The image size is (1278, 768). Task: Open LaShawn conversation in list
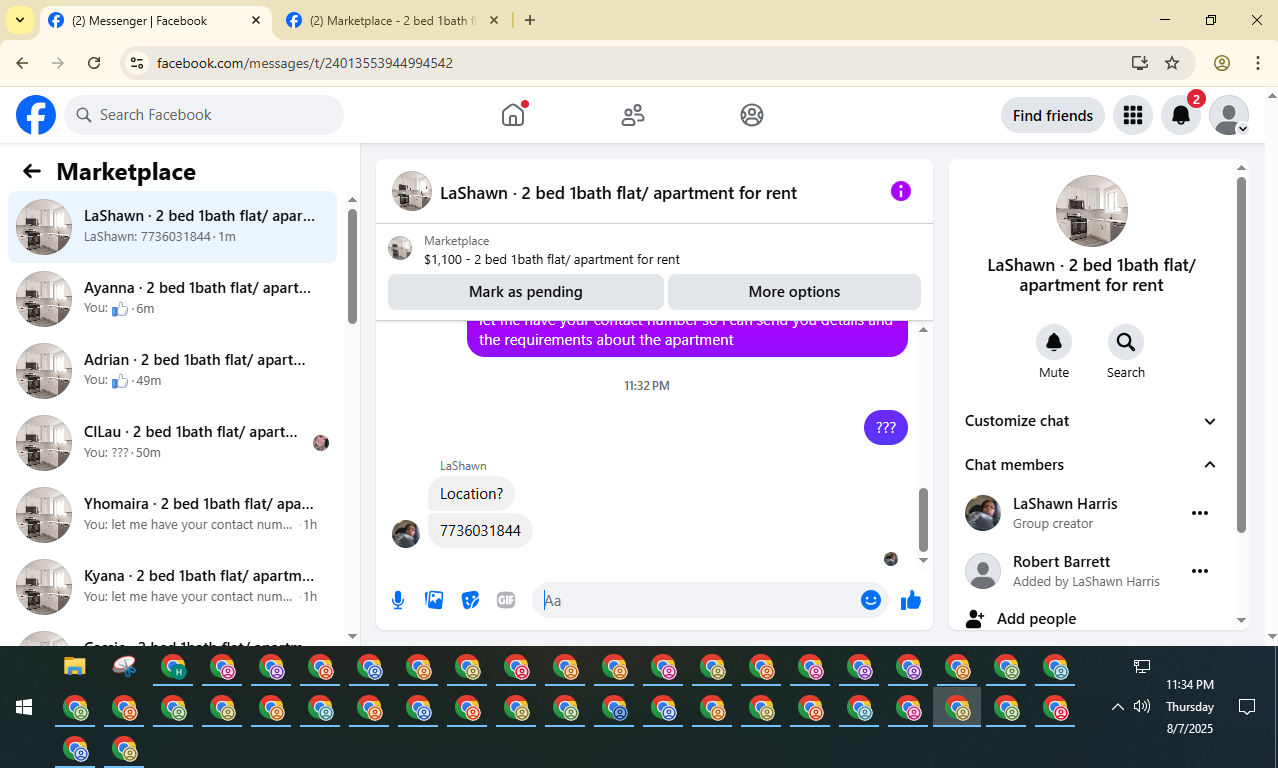[172, 227]
